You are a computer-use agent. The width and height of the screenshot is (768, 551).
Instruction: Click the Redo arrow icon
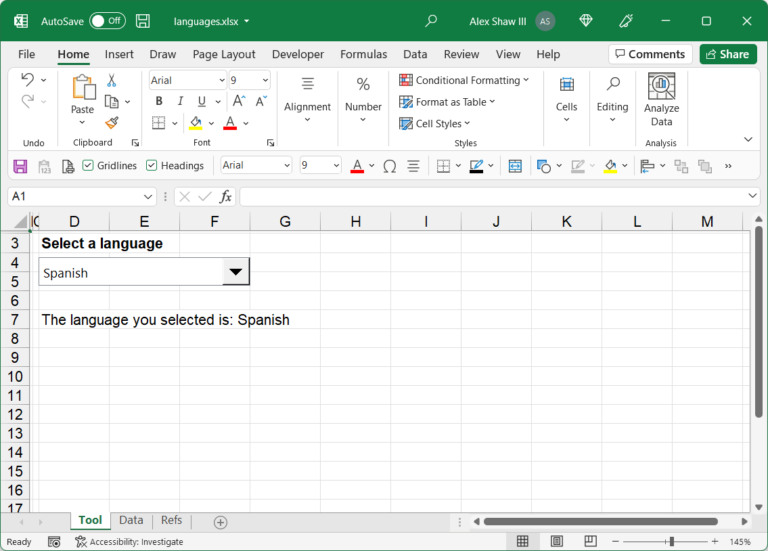(27, 101)
